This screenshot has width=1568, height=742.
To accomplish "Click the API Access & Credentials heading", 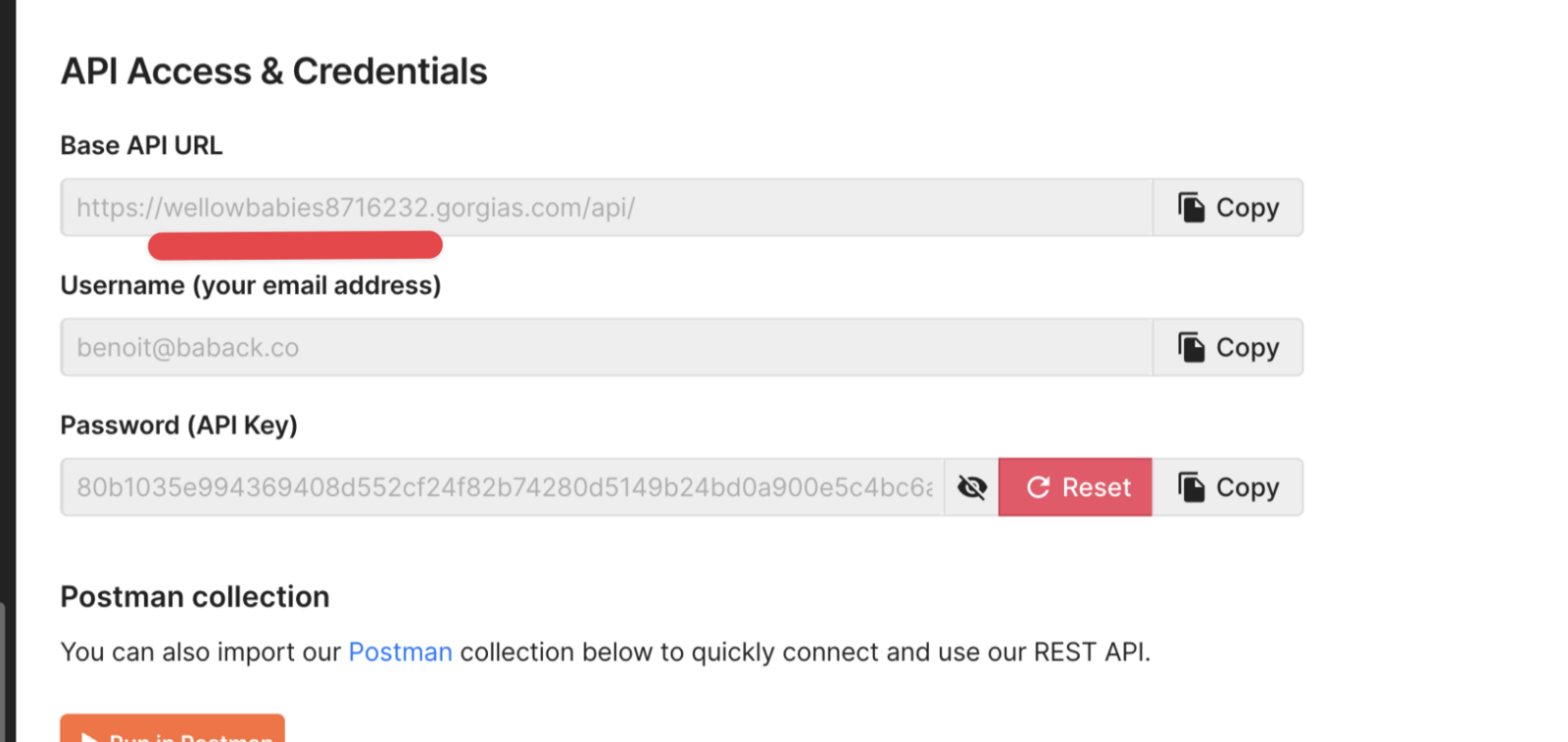I will [273, 72].
